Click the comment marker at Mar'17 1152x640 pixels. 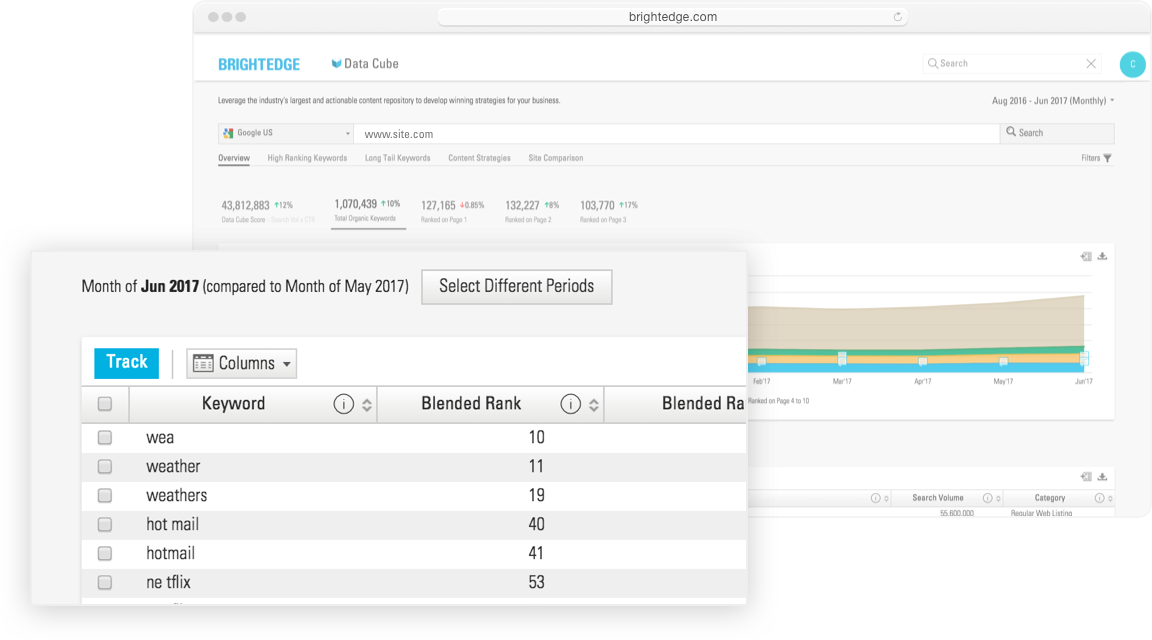pos(842,358)
